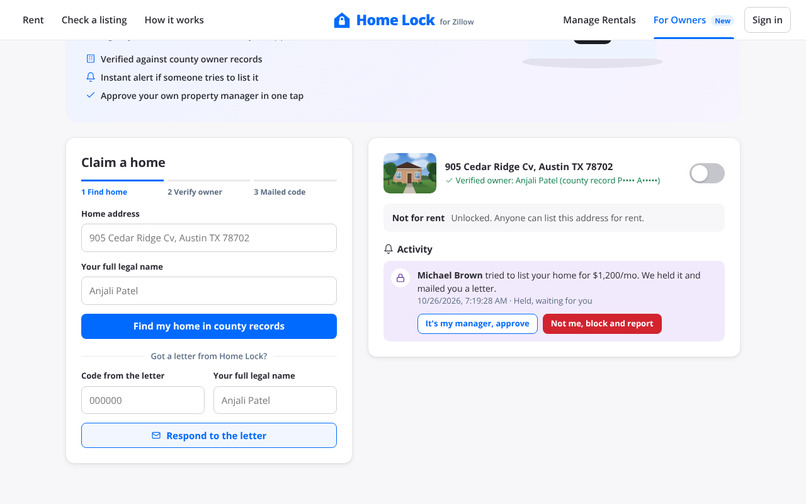Click Got a letter from Home Lock? text

[x=209, y=356]
